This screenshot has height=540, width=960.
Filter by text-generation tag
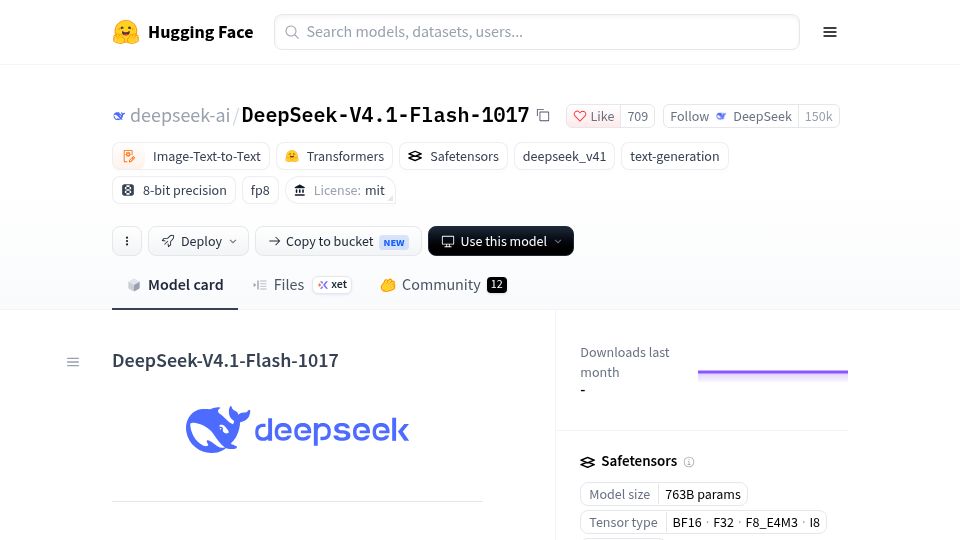click(x=675, y=156)
